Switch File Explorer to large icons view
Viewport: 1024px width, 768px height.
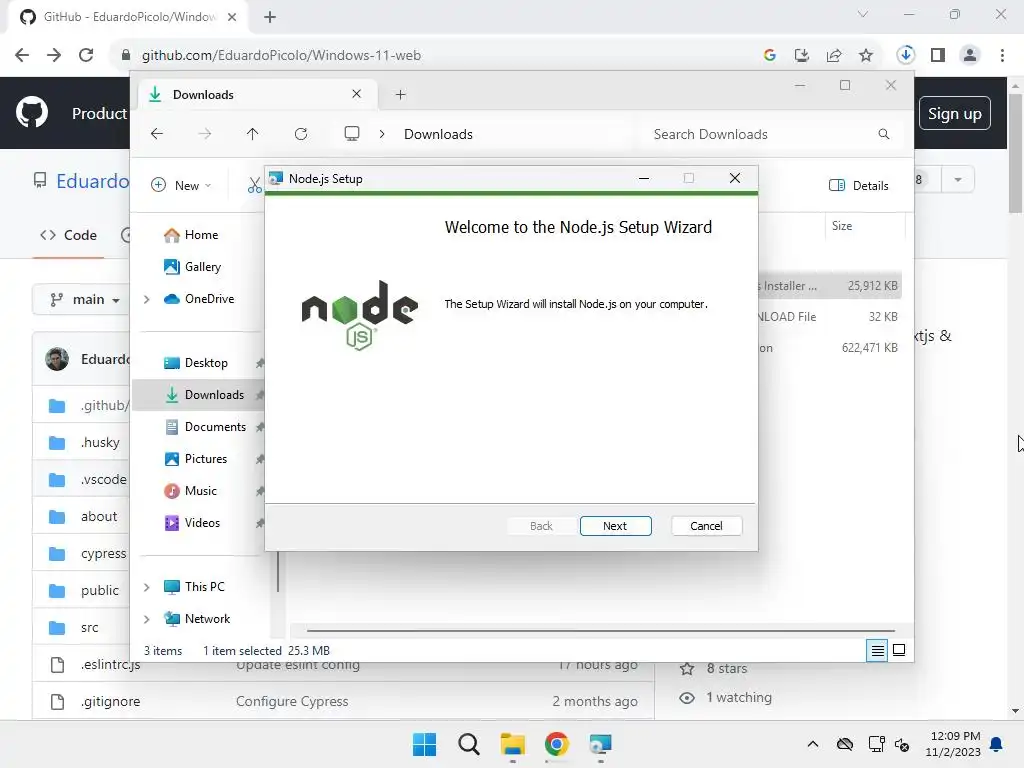899,650
